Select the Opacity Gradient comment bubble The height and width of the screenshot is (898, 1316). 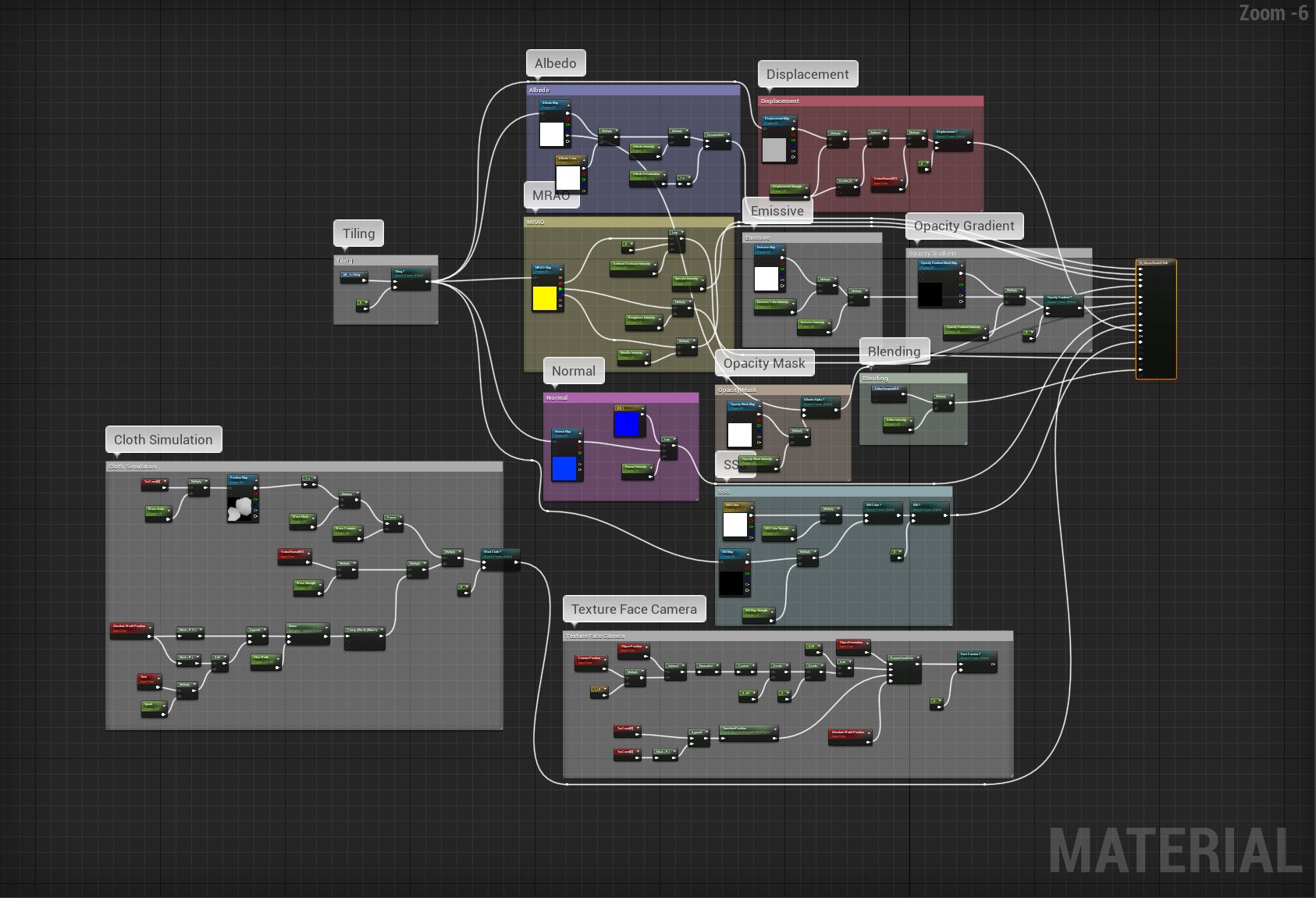964,226
